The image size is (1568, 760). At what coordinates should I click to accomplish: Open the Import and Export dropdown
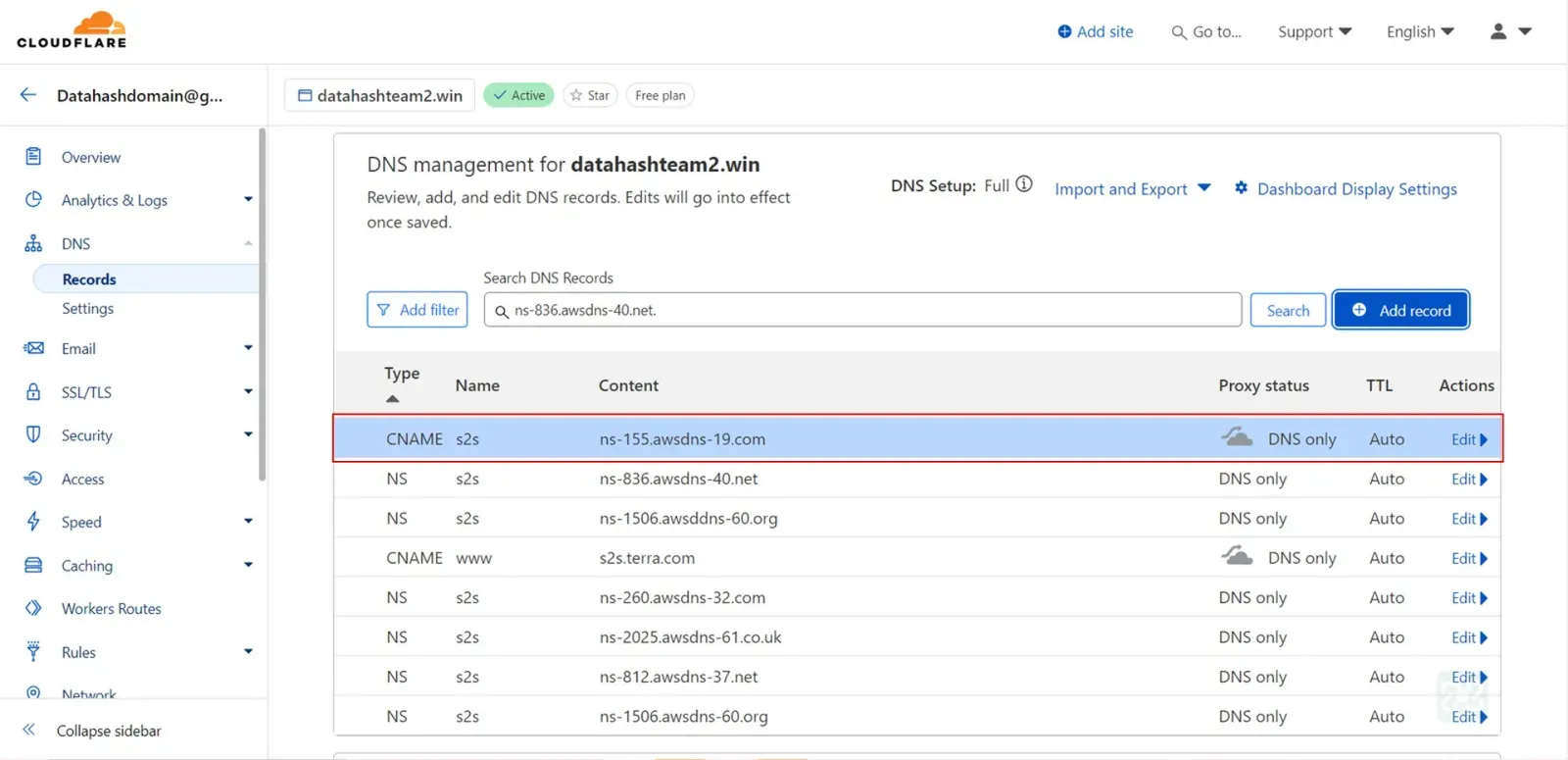[1133, 188]
